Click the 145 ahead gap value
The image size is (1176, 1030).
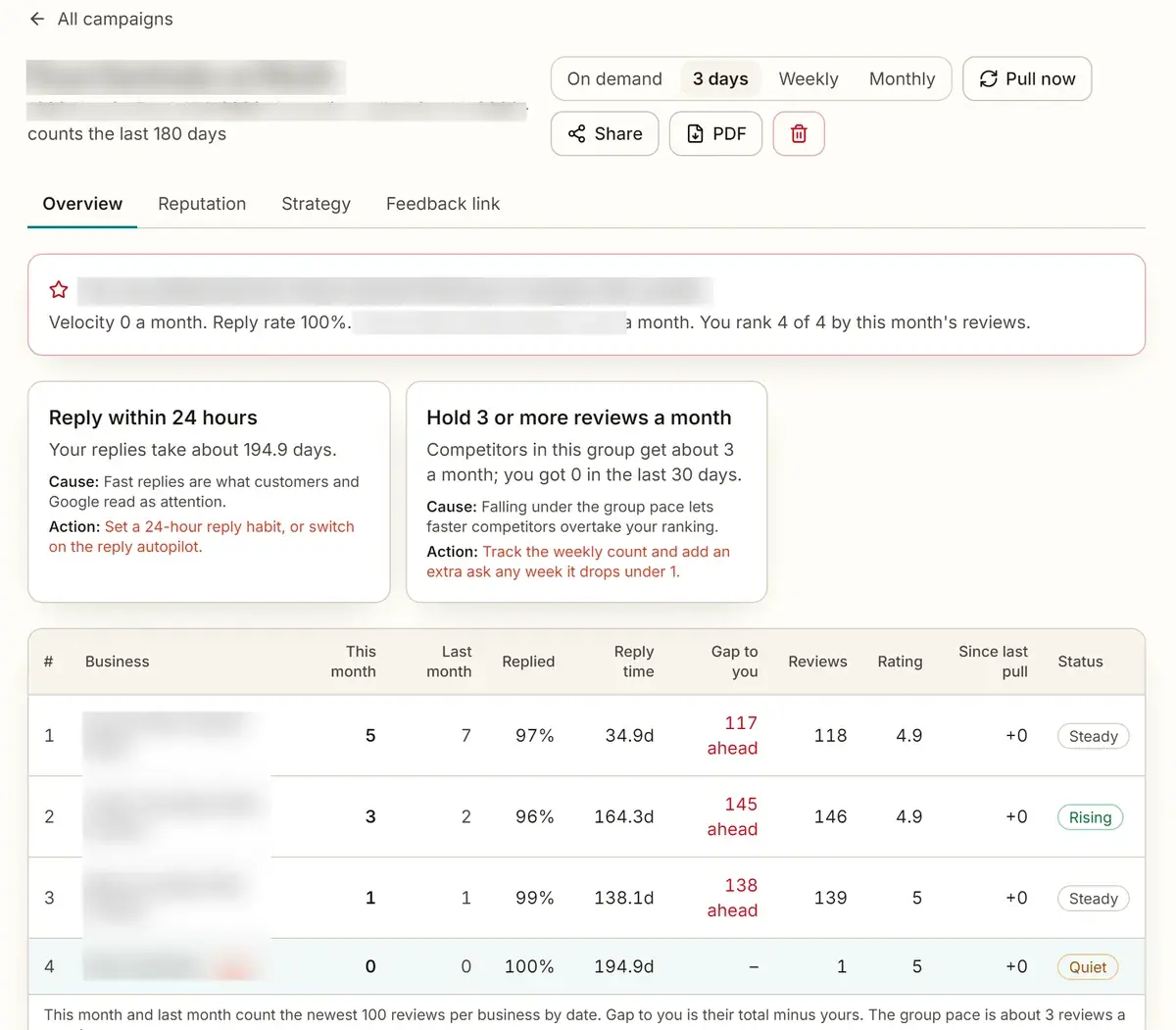(733, 817)
